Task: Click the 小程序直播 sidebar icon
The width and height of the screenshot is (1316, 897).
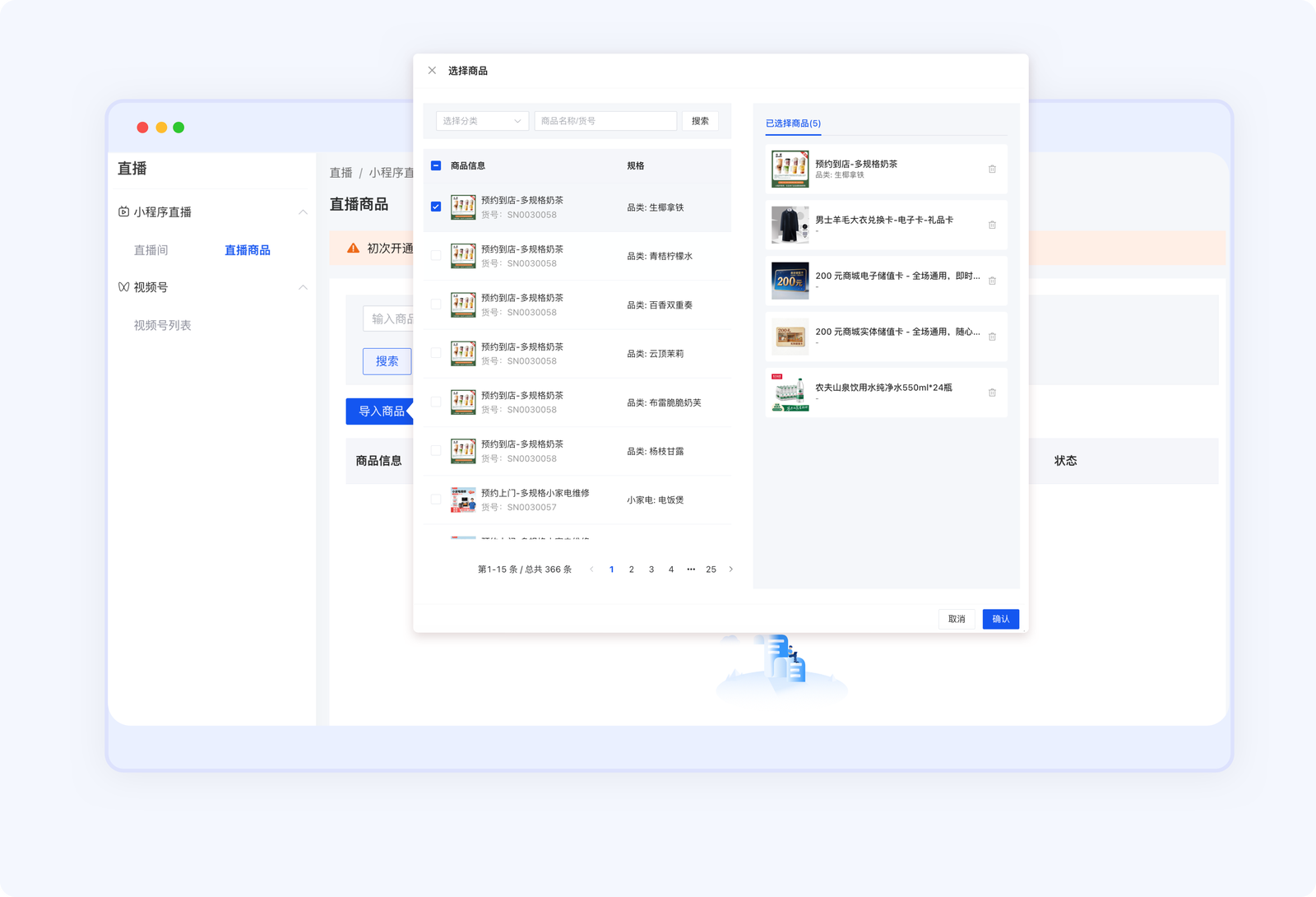Action: click(x=123, y=212)
